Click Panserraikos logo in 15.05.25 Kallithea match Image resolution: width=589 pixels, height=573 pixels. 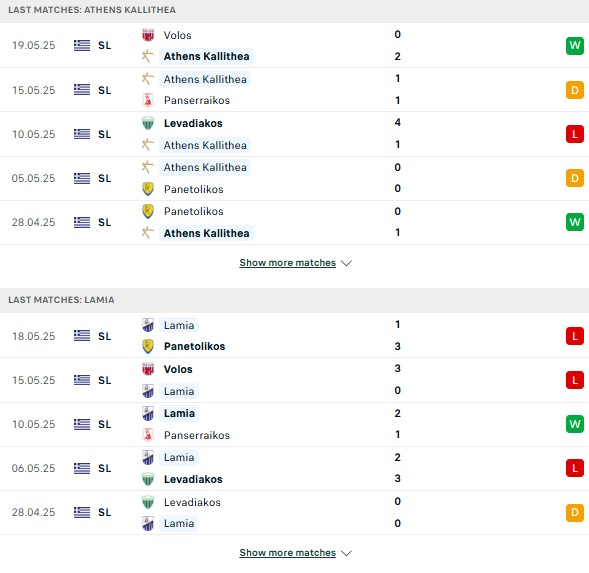click(148, 100)
